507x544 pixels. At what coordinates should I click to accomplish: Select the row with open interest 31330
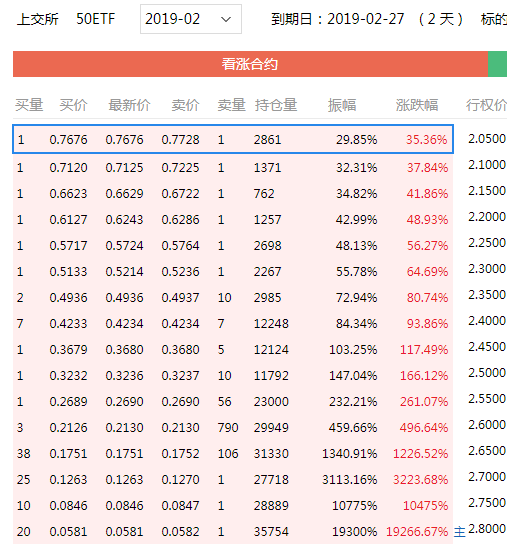pos(233,453)
